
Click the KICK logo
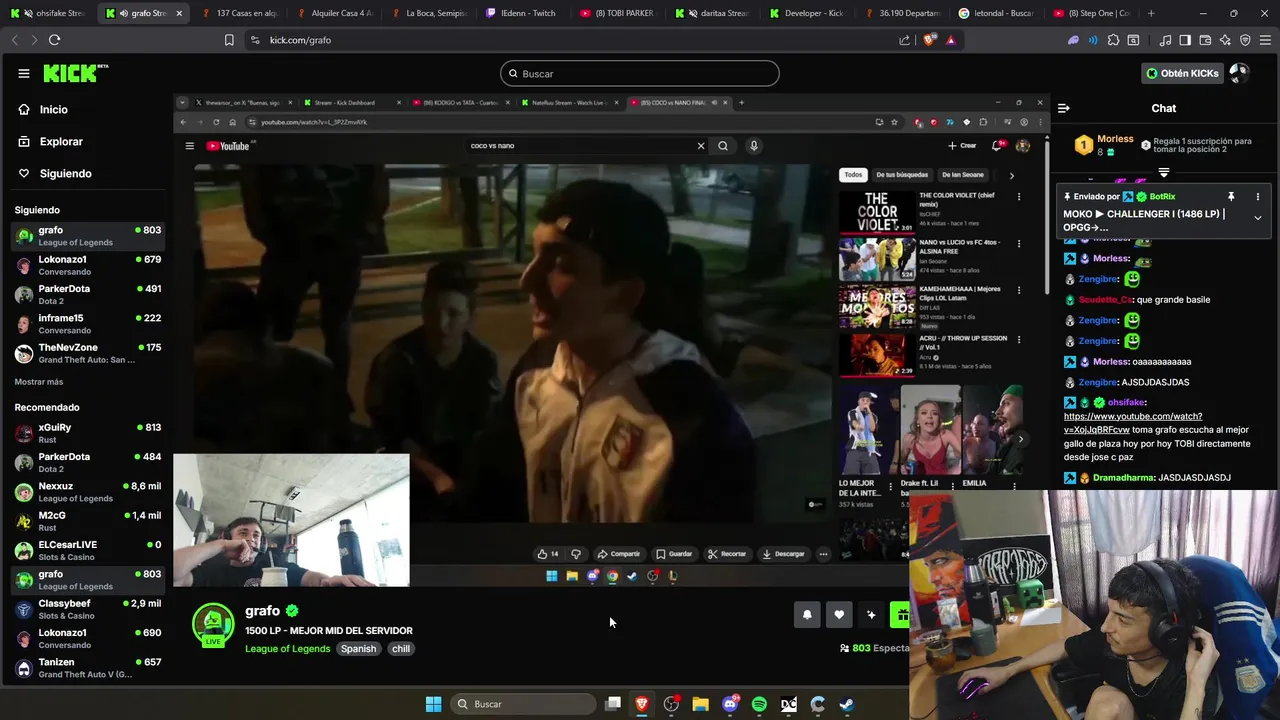(x=75, y=73)
